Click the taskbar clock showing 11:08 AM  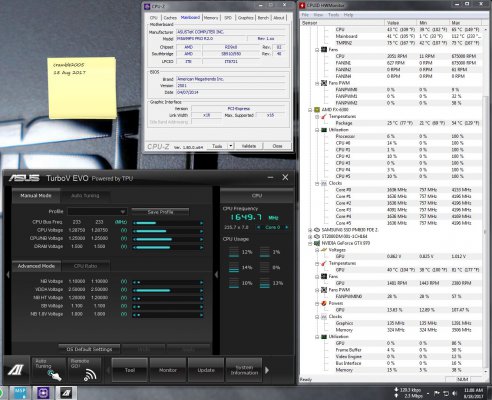473,393
